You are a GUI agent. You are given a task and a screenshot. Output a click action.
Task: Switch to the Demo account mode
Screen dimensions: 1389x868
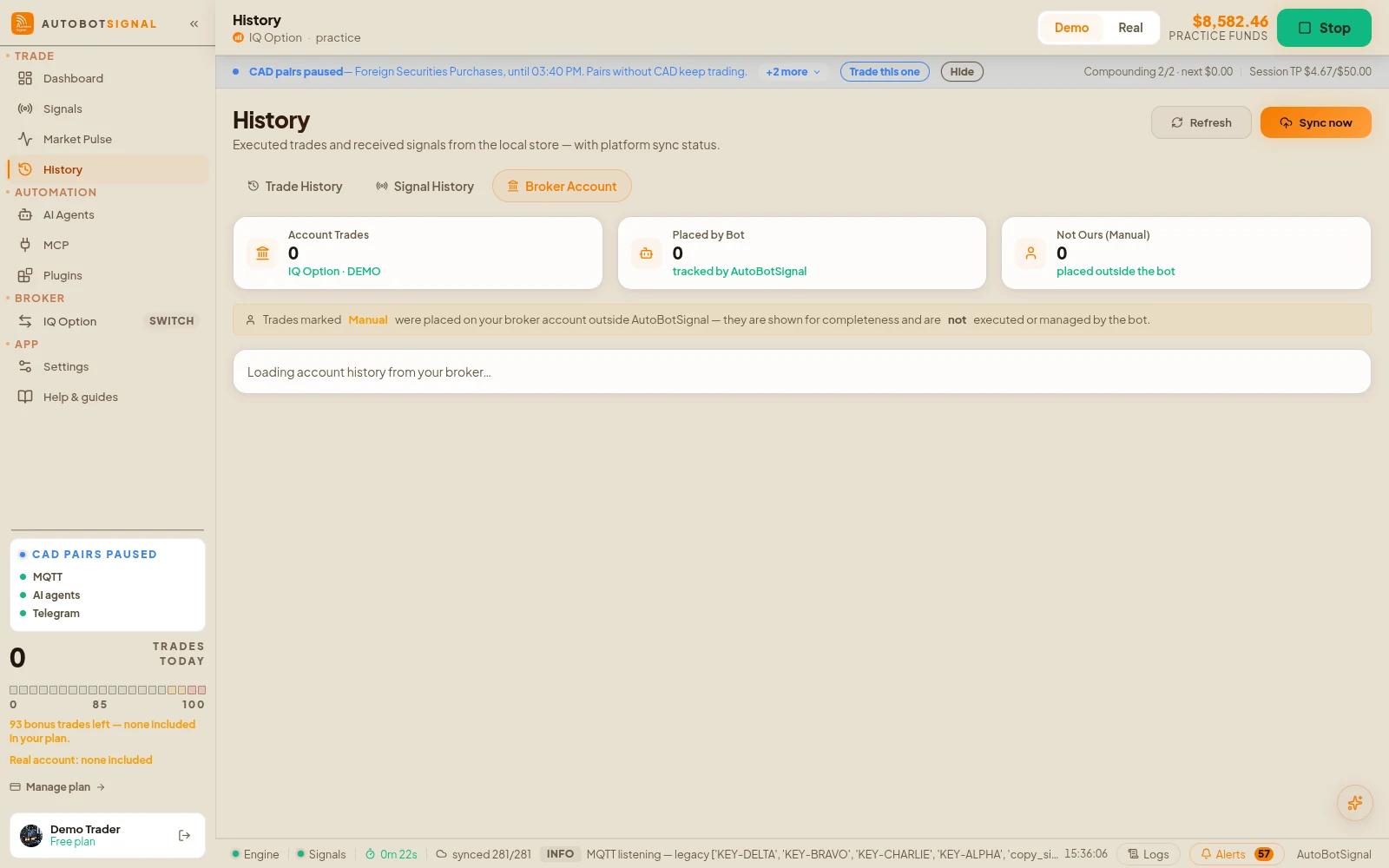coord(1071,28)
